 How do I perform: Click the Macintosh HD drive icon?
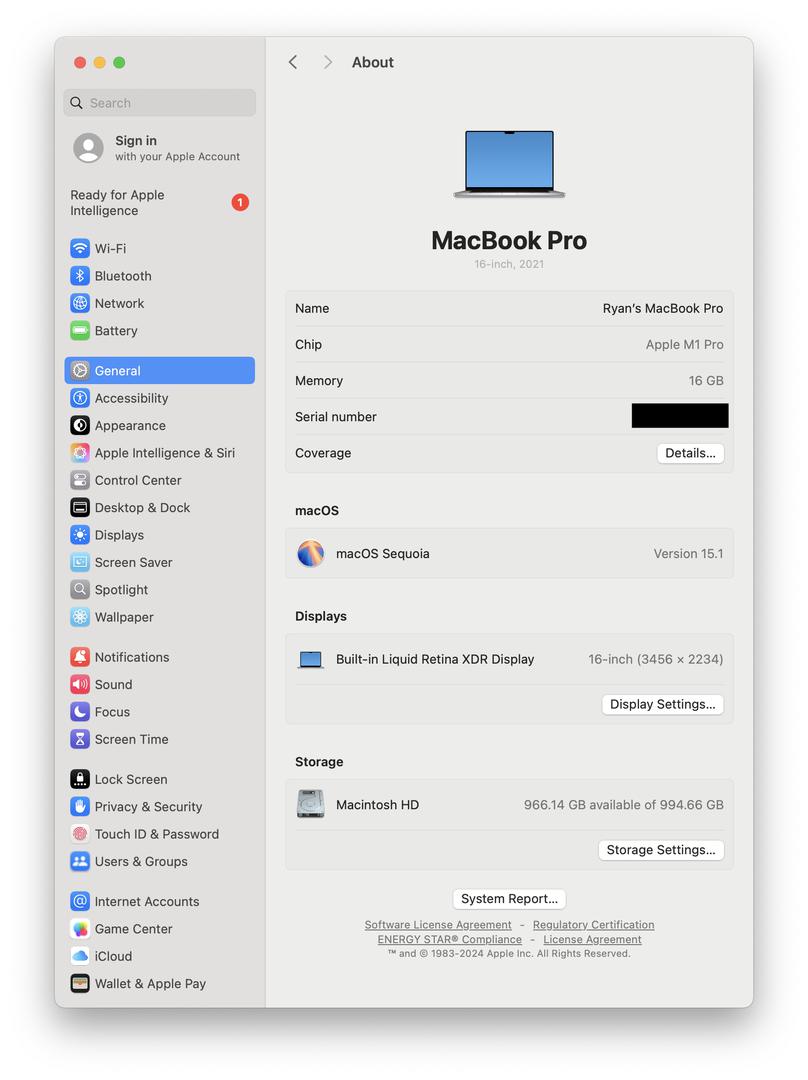pos(311,804)
